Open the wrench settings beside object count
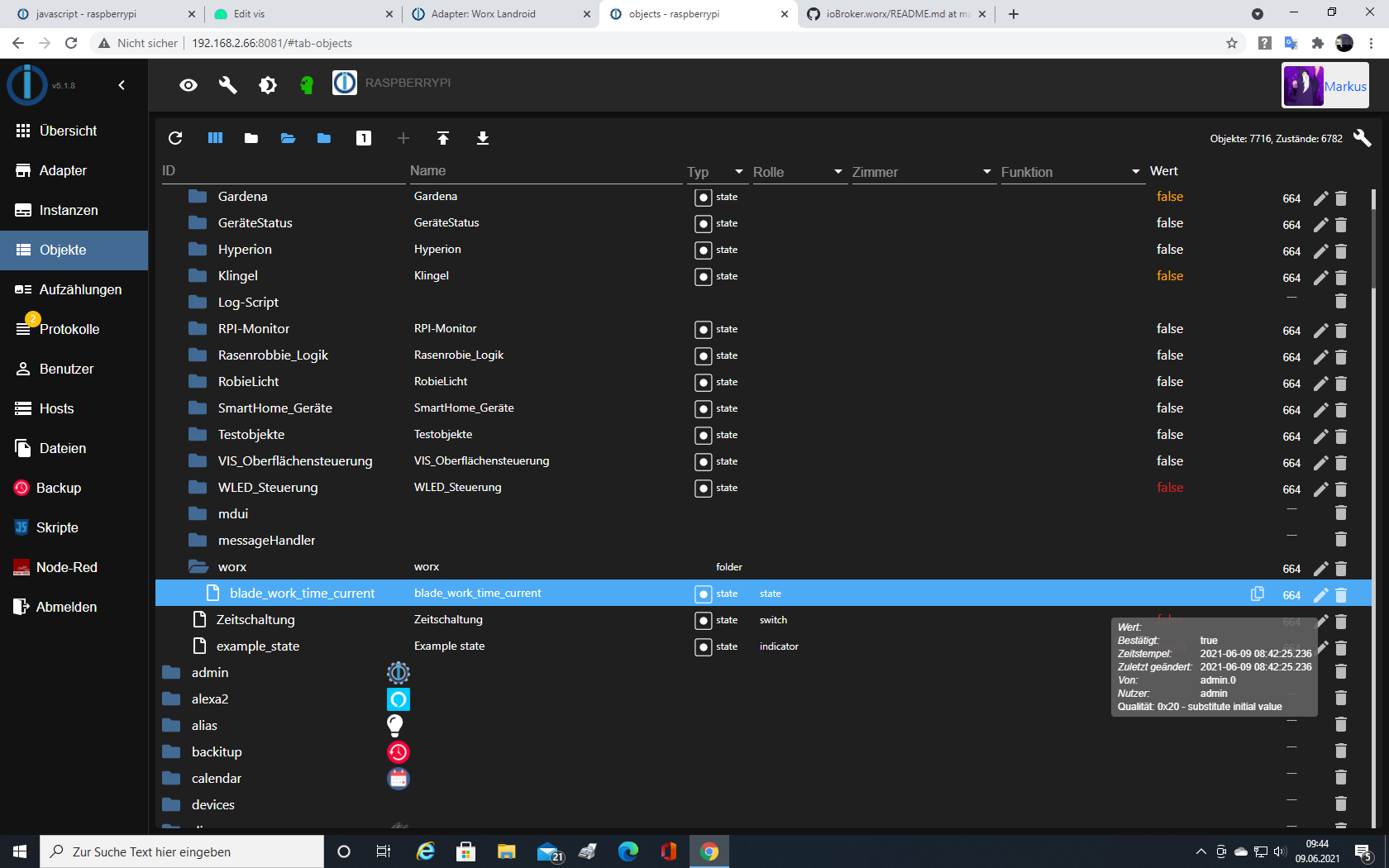1389x868 pixels. point(1362,138)
